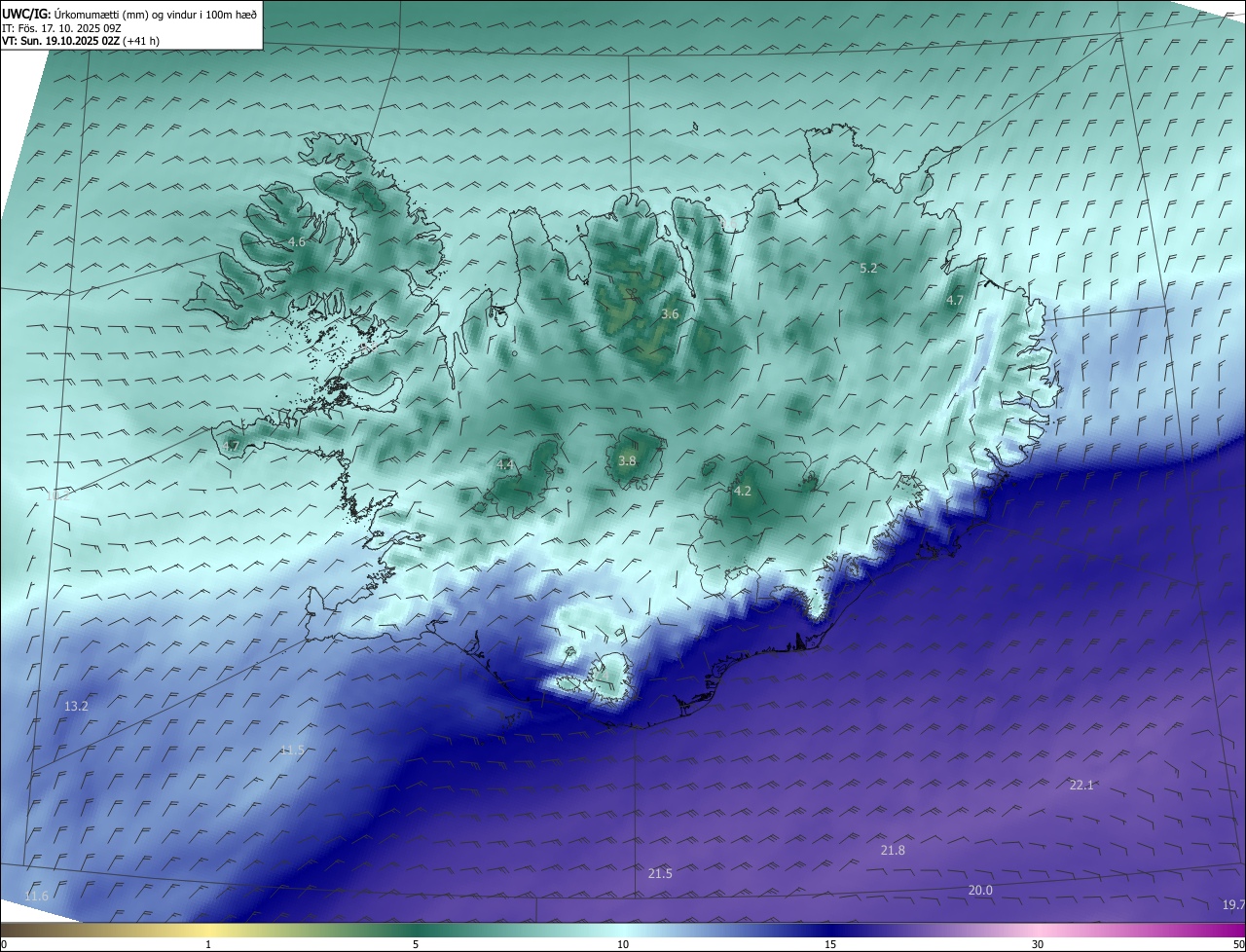The width and height of the screenshot is (1246, 952).
Task: Click the 11.5 value over the ocean
Action: click(292, 750)
